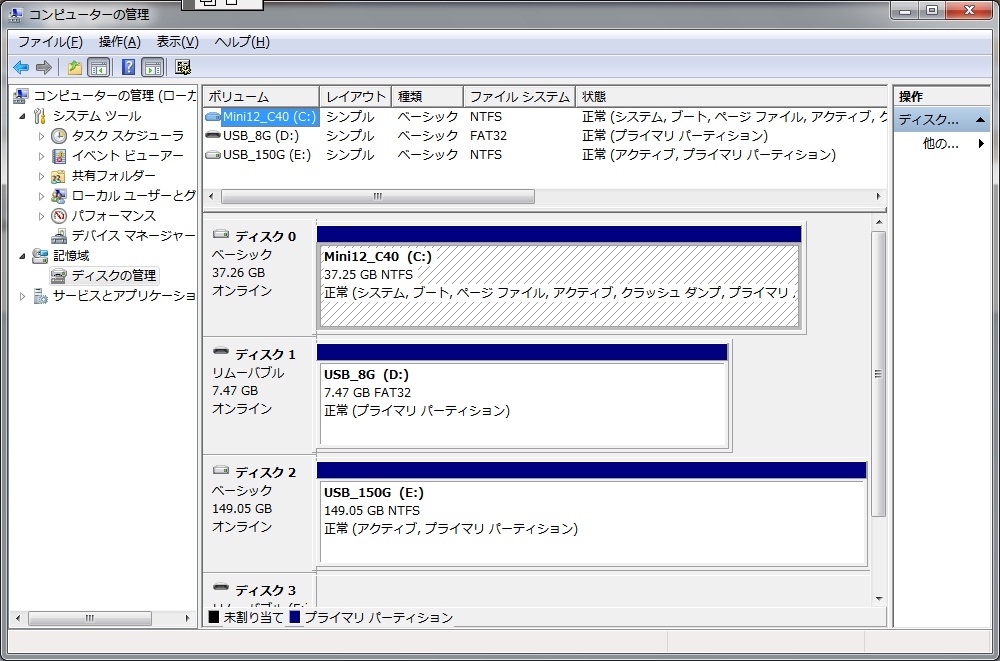Image resolution: width=1000 pixels, height=661 pixels.
Task: Select Mini12_C40 (C:) volume row
Action: [545, 117]
